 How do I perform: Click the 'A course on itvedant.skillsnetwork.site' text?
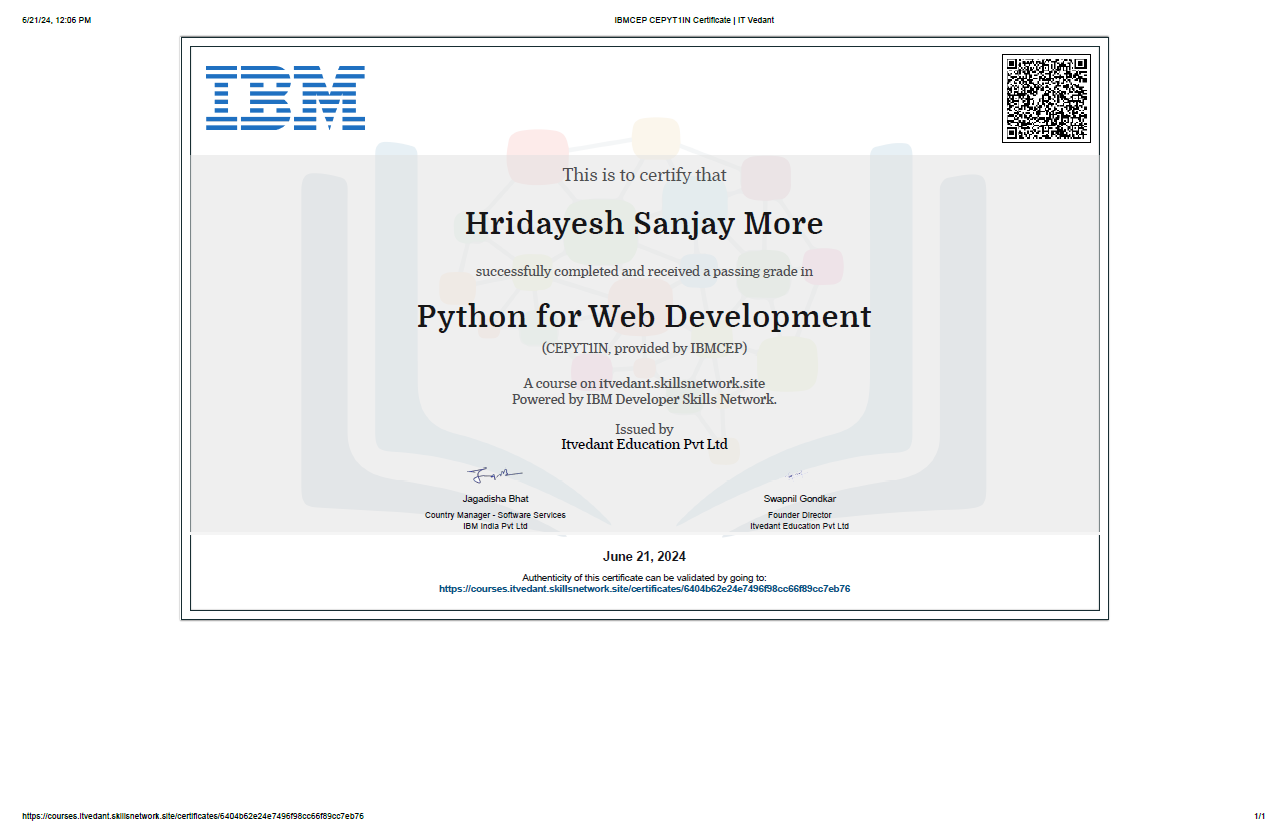coord(644,383)
